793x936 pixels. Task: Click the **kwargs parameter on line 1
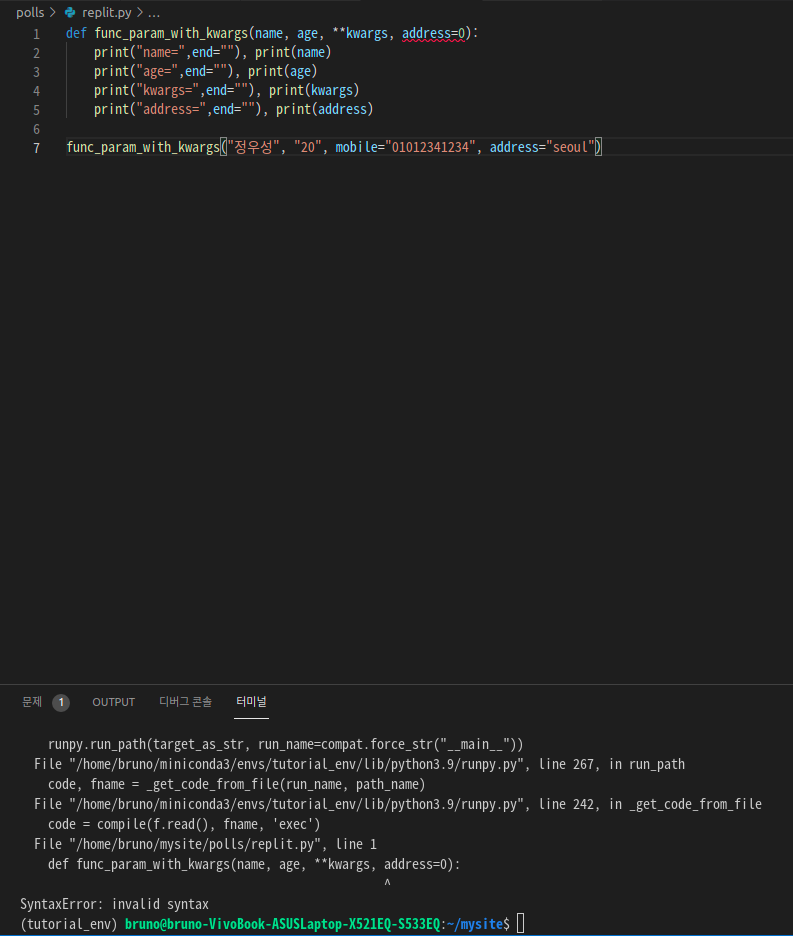(359, 33)
